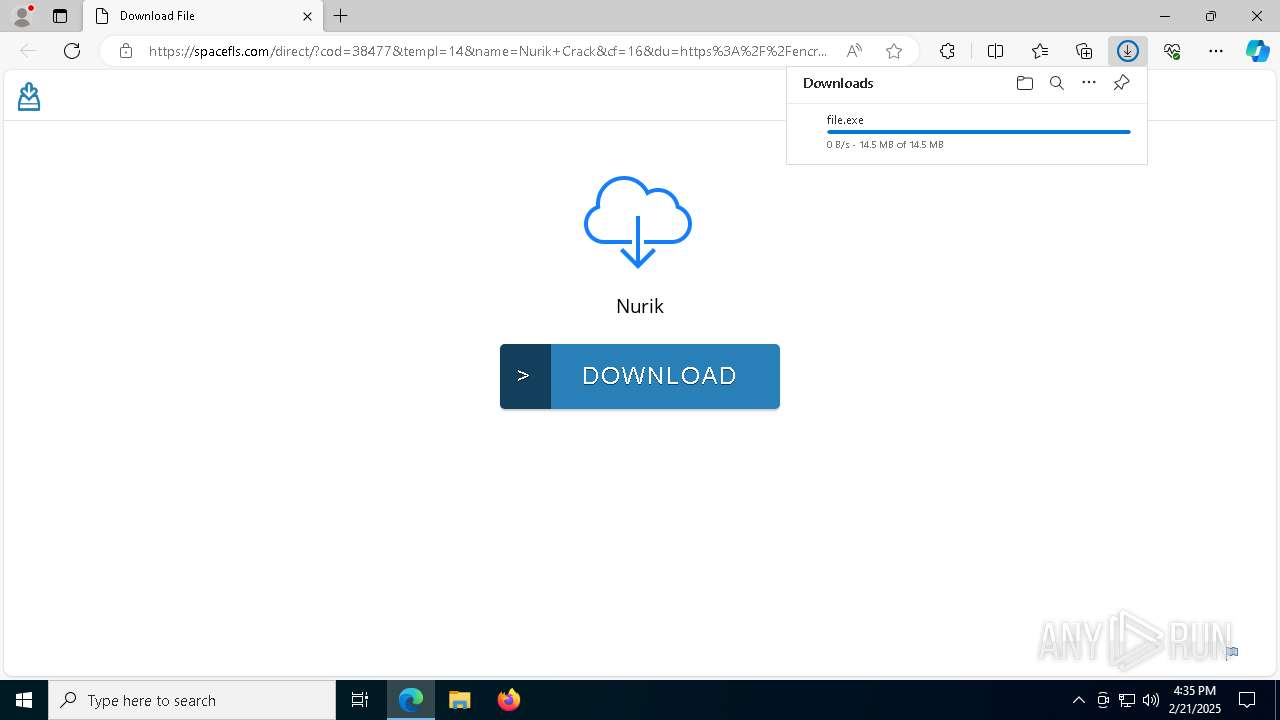
Task: Click the Read aloud icon in address bar
Action: coord(854,51)
